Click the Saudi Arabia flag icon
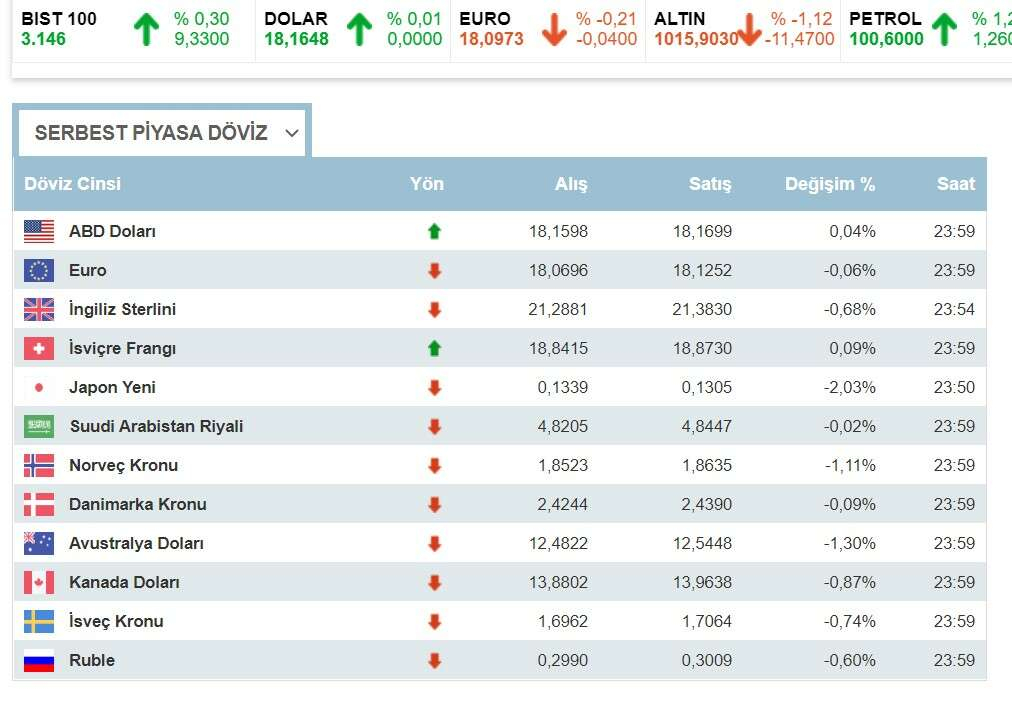 (x=39, y=427)
